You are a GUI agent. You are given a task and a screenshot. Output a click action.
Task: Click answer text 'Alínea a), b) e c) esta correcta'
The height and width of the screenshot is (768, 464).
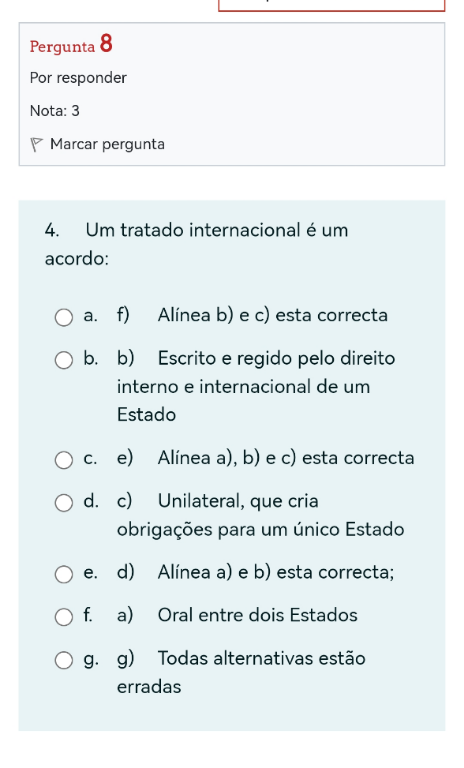coord(286,458)
